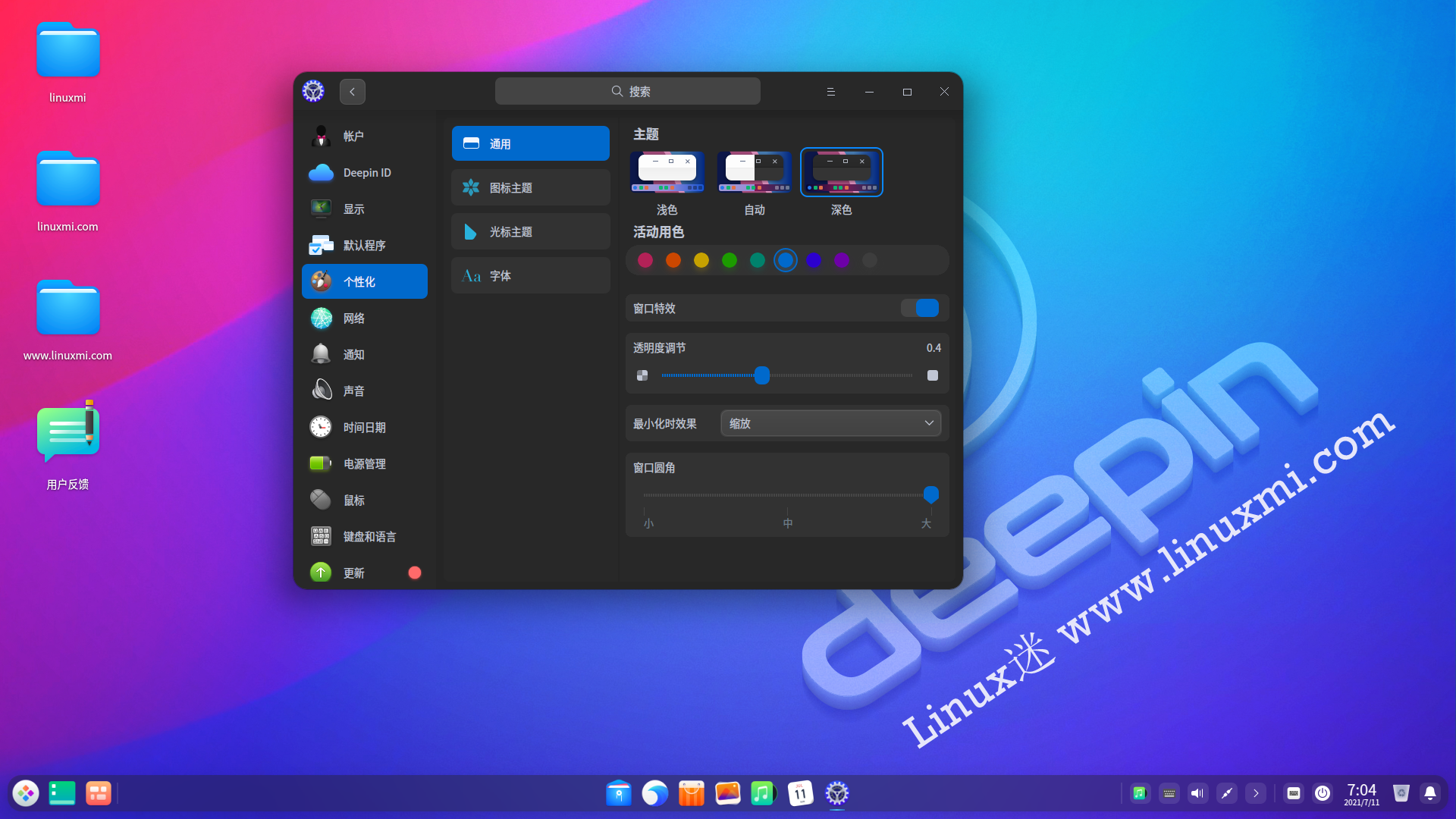Choose the yellow accent color

(701, 260)
